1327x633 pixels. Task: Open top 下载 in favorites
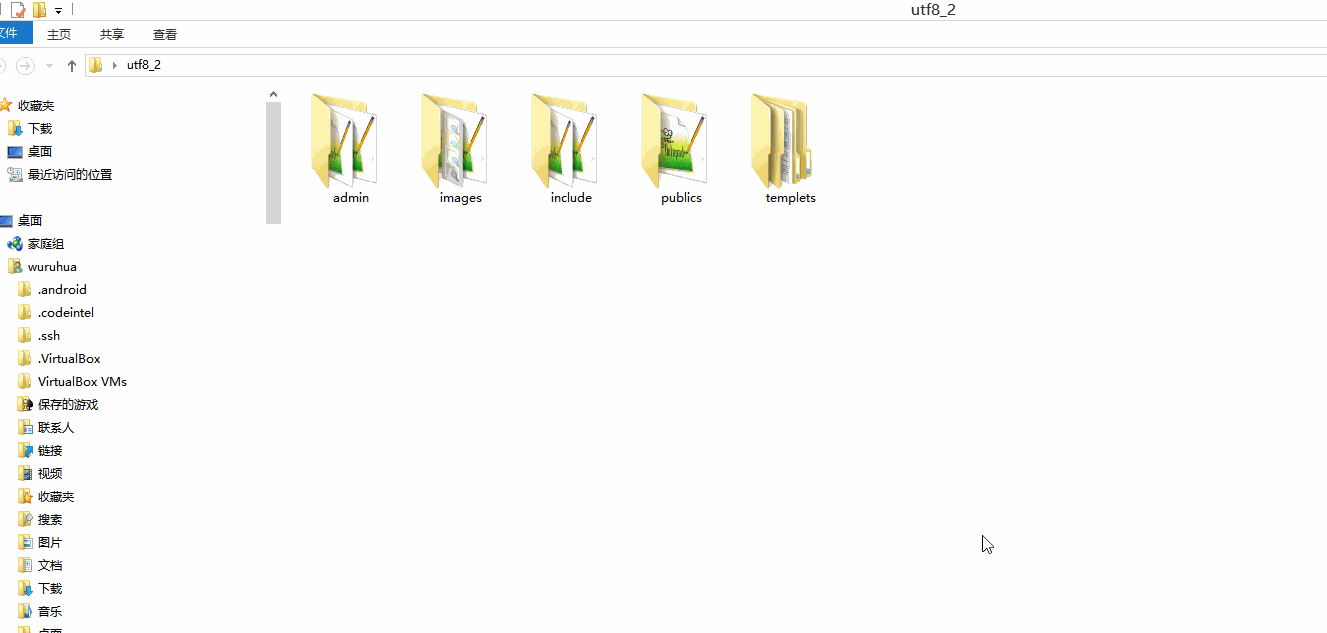pos(40,128)
